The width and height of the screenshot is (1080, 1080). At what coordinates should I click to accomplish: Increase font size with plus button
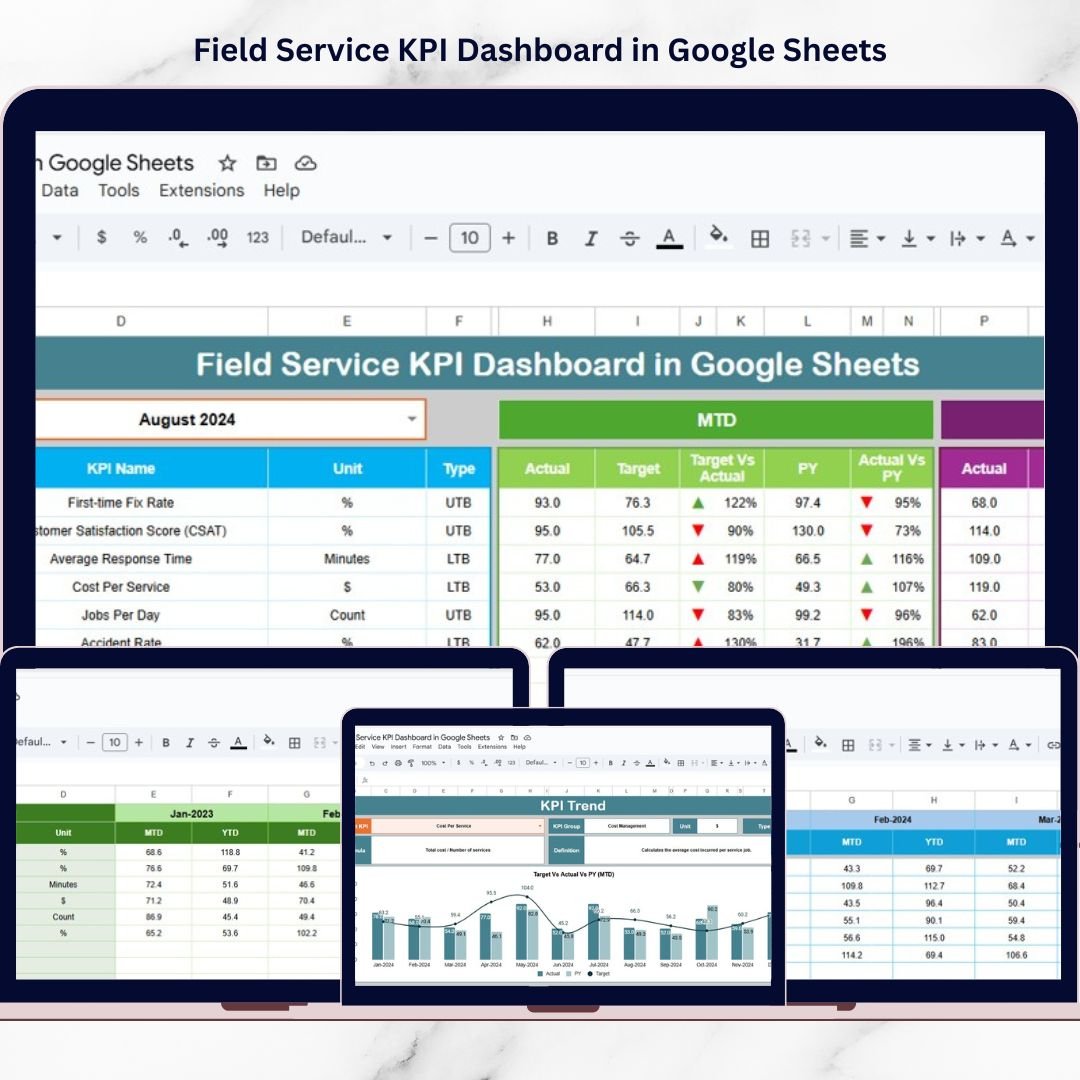(x=509, y=238)
